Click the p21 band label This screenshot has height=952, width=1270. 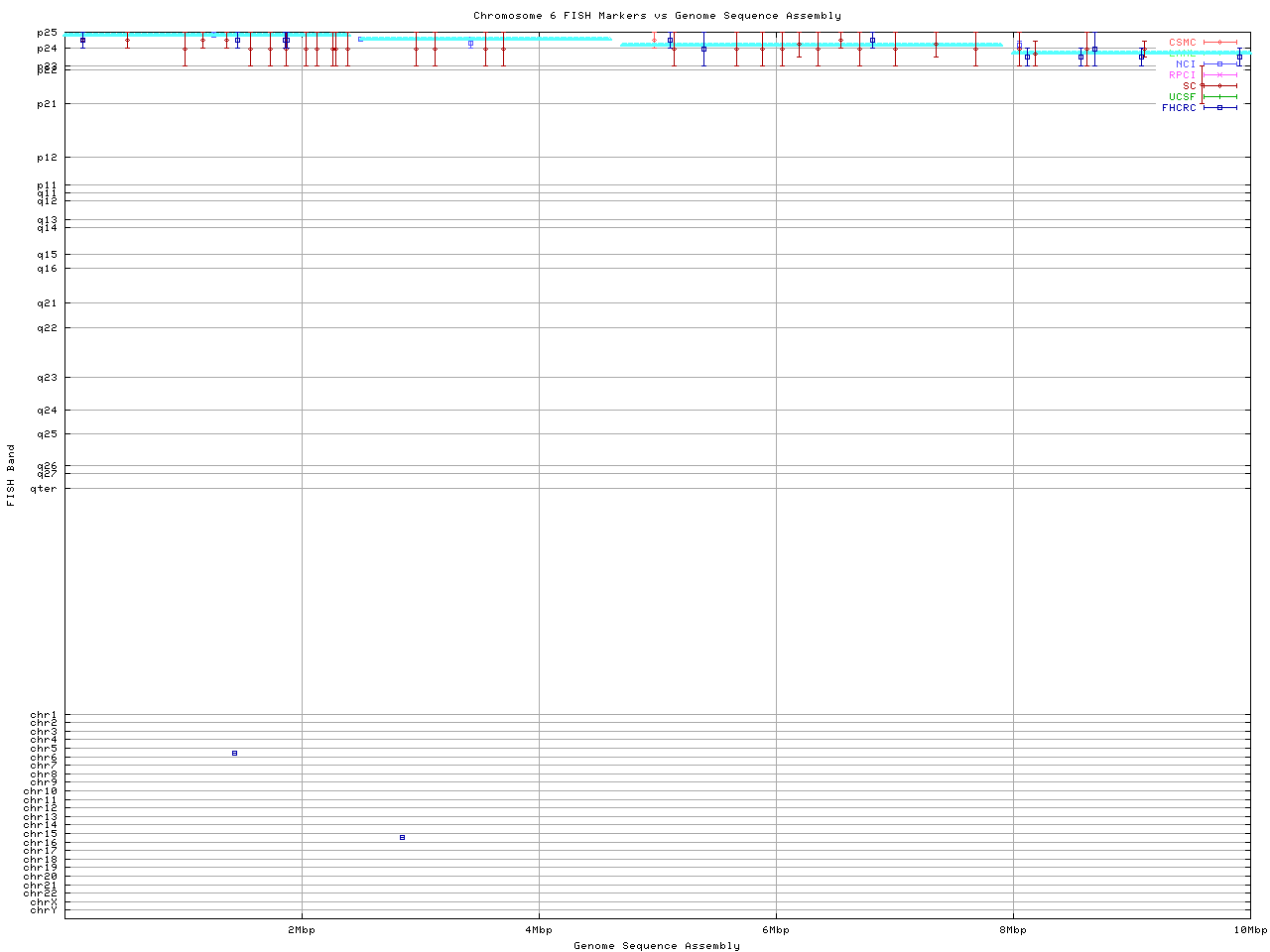click(x=48, y=104)
